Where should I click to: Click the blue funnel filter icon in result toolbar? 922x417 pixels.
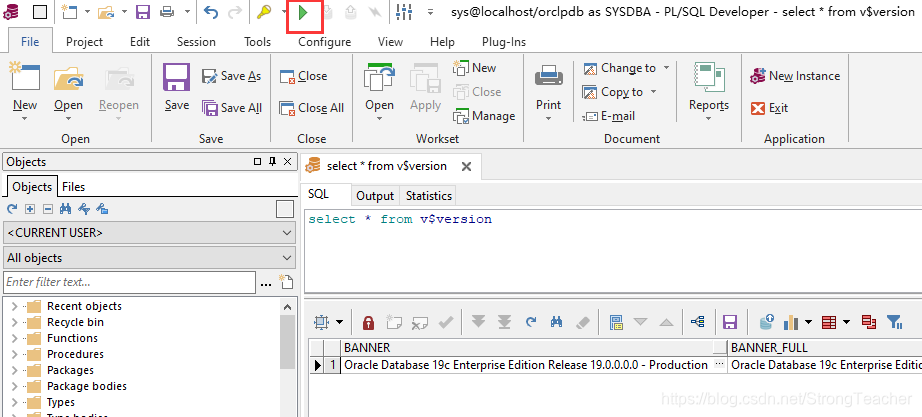(x=894, y=322)
